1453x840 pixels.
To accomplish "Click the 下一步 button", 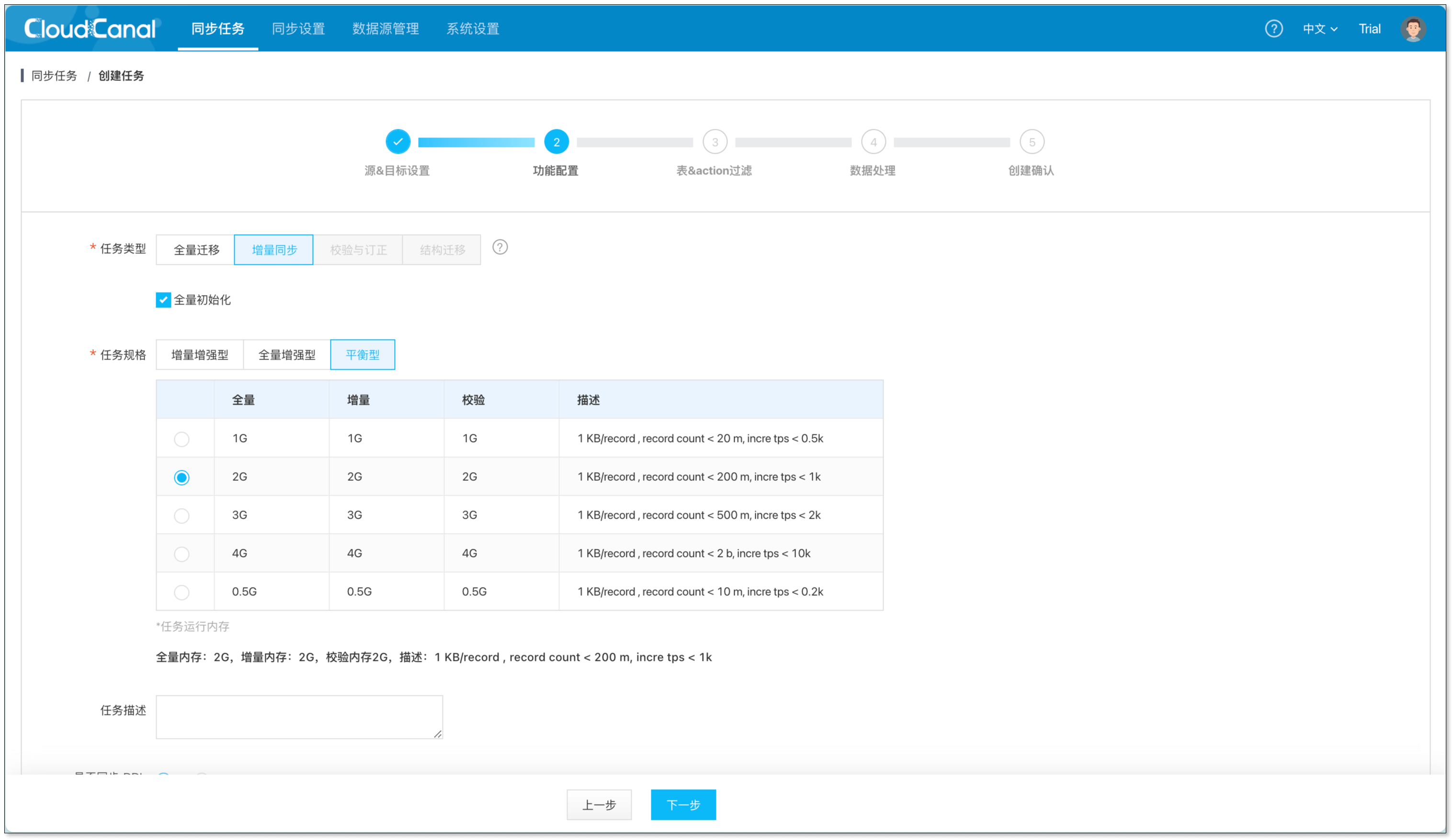I will click(x=683, y=804).
